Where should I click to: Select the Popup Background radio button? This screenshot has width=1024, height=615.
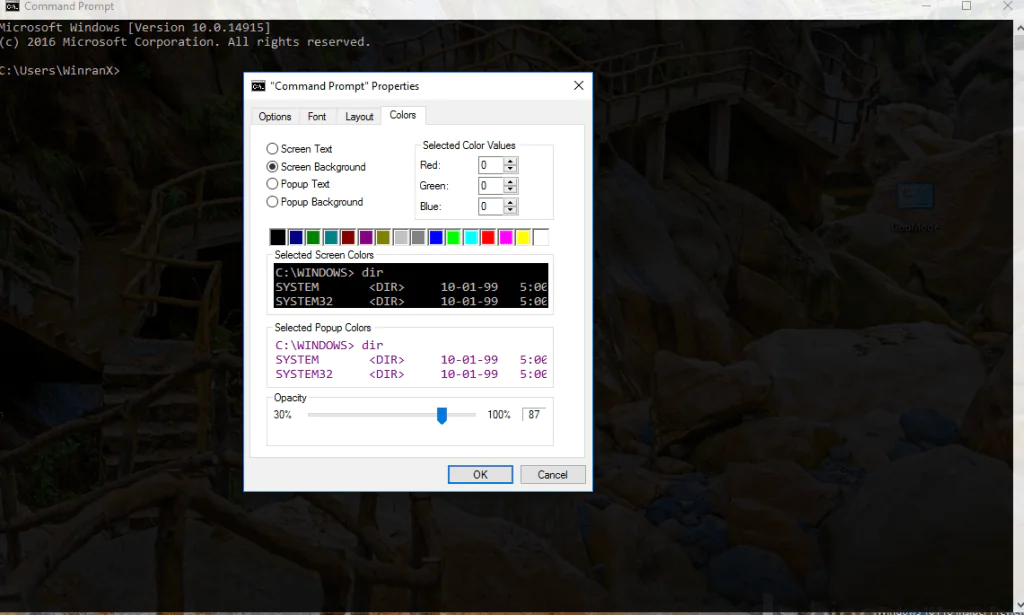click(x=272, y=202)
